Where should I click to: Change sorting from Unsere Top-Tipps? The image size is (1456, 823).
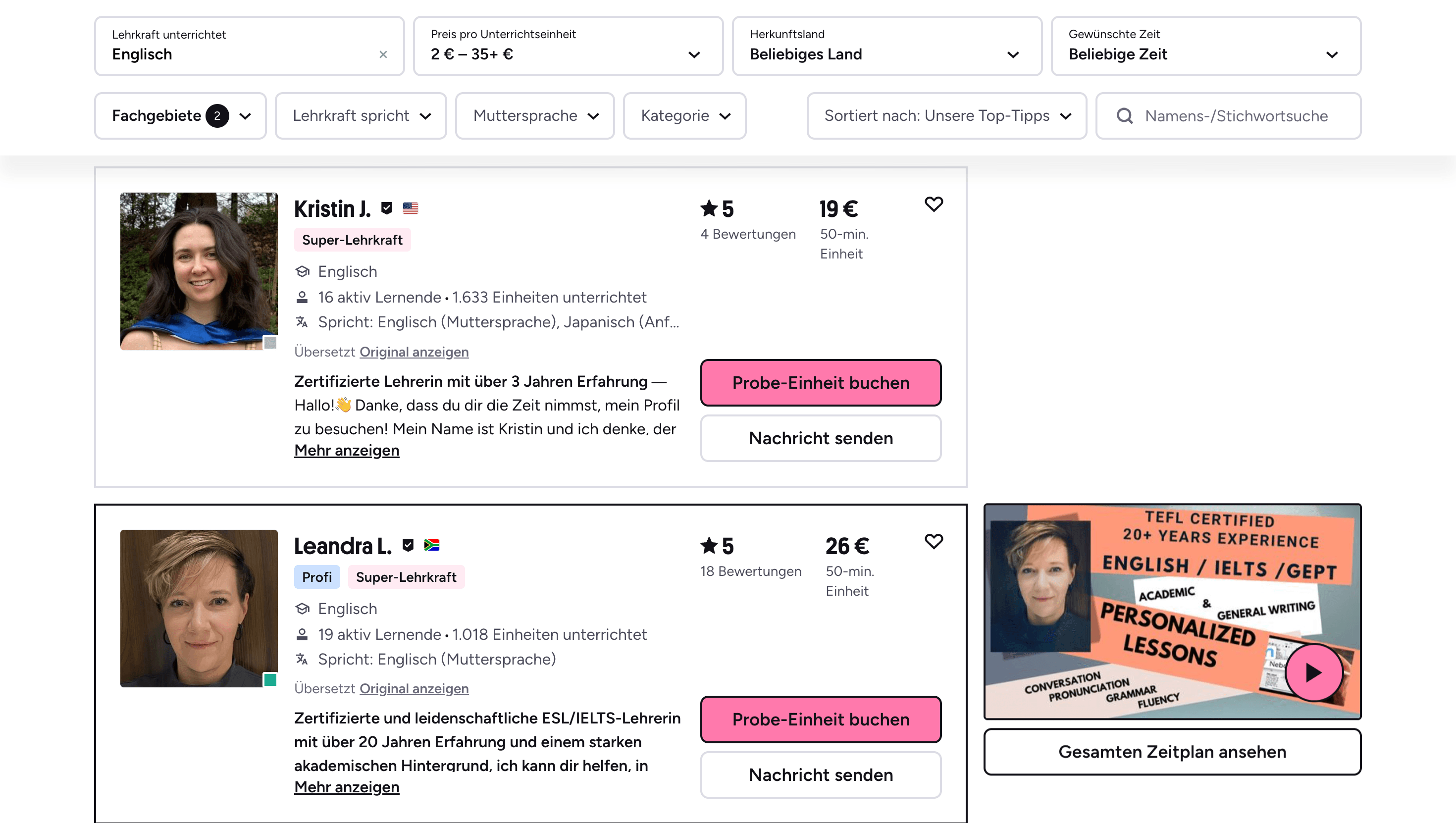946,116
